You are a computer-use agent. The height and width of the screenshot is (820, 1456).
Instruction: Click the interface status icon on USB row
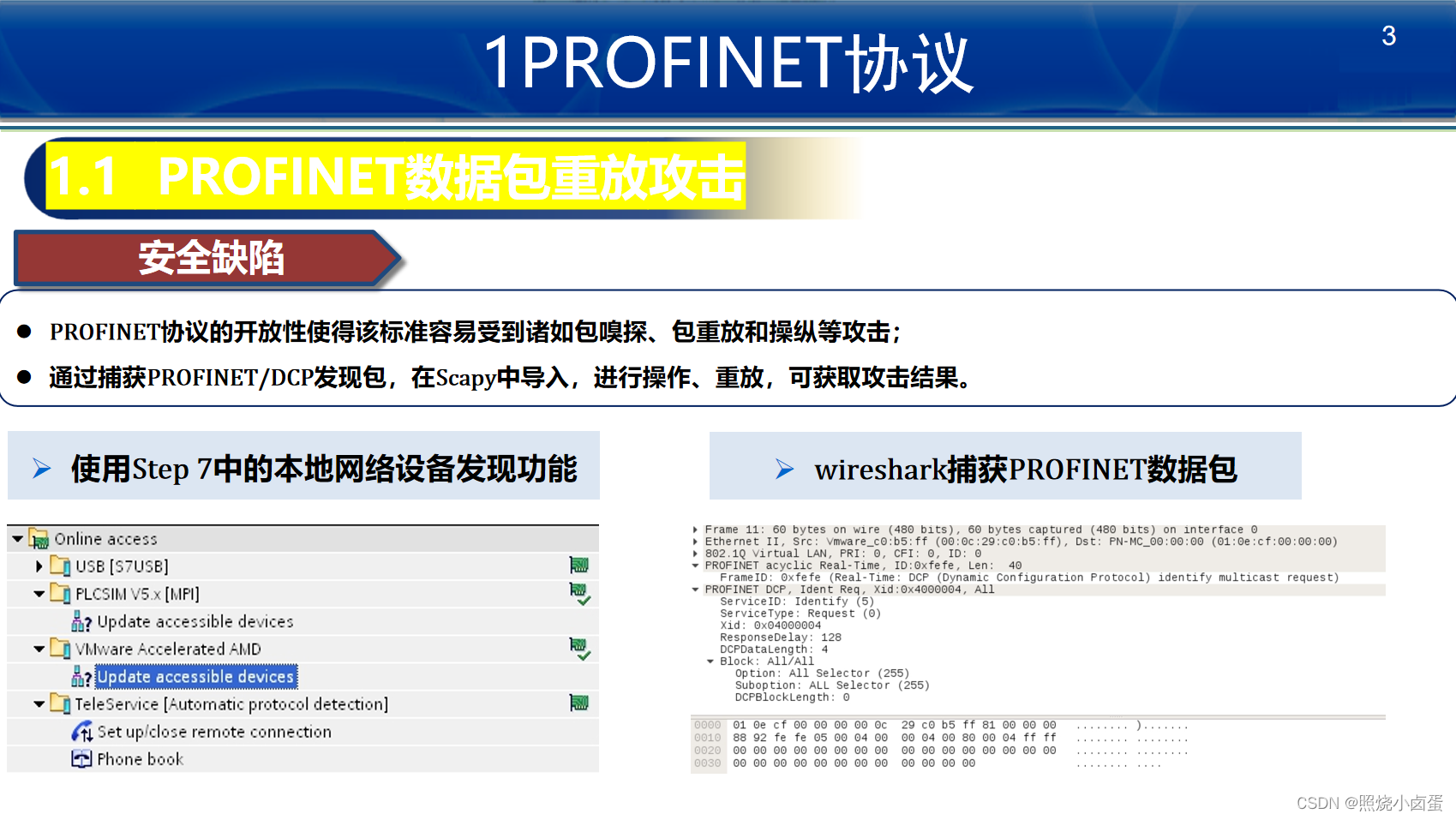click(x=579, y=565)
